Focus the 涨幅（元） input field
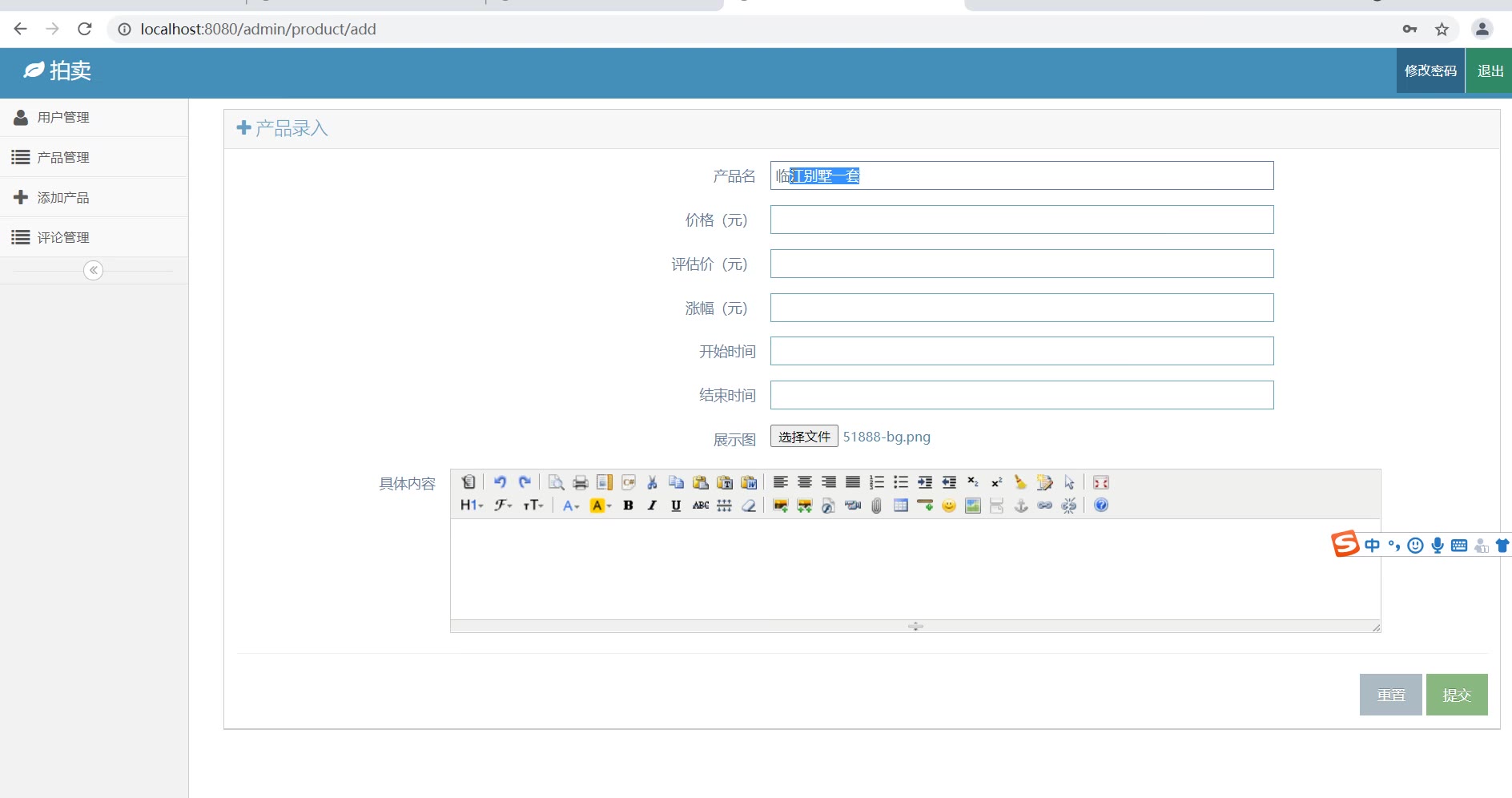Screen dimensions: 1512x798 [1022, 308]
